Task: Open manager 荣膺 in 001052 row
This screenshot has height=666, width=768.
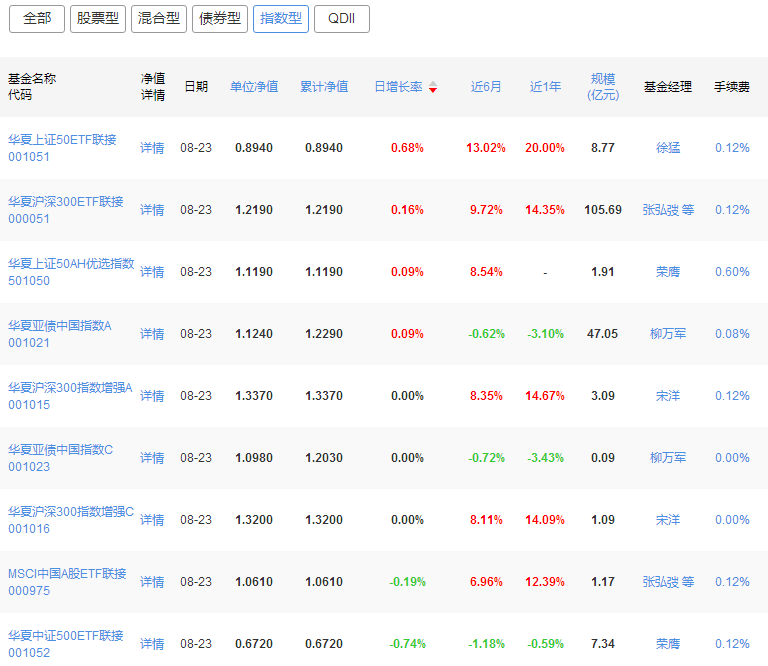Action: (668, 643)
